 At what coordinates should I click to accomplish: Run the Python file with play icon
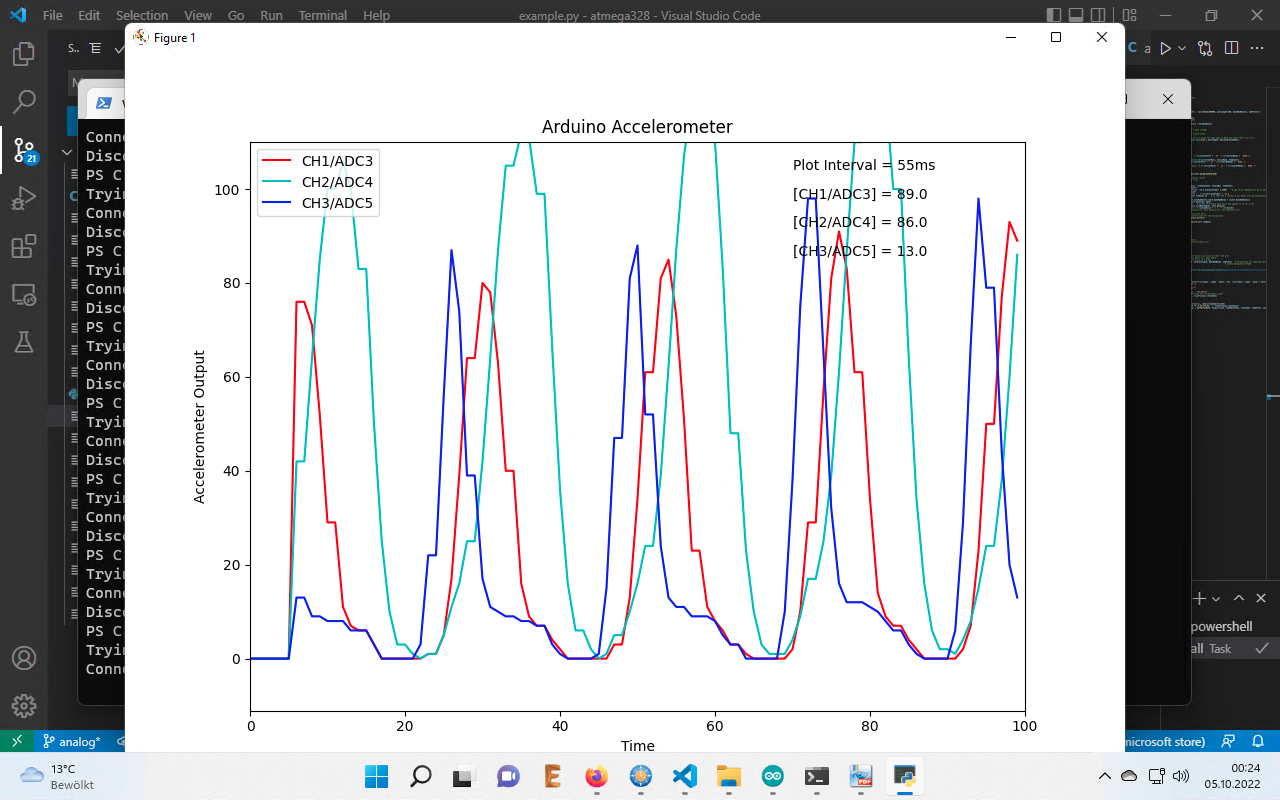pyautogui.click(x=1165, y=48)
